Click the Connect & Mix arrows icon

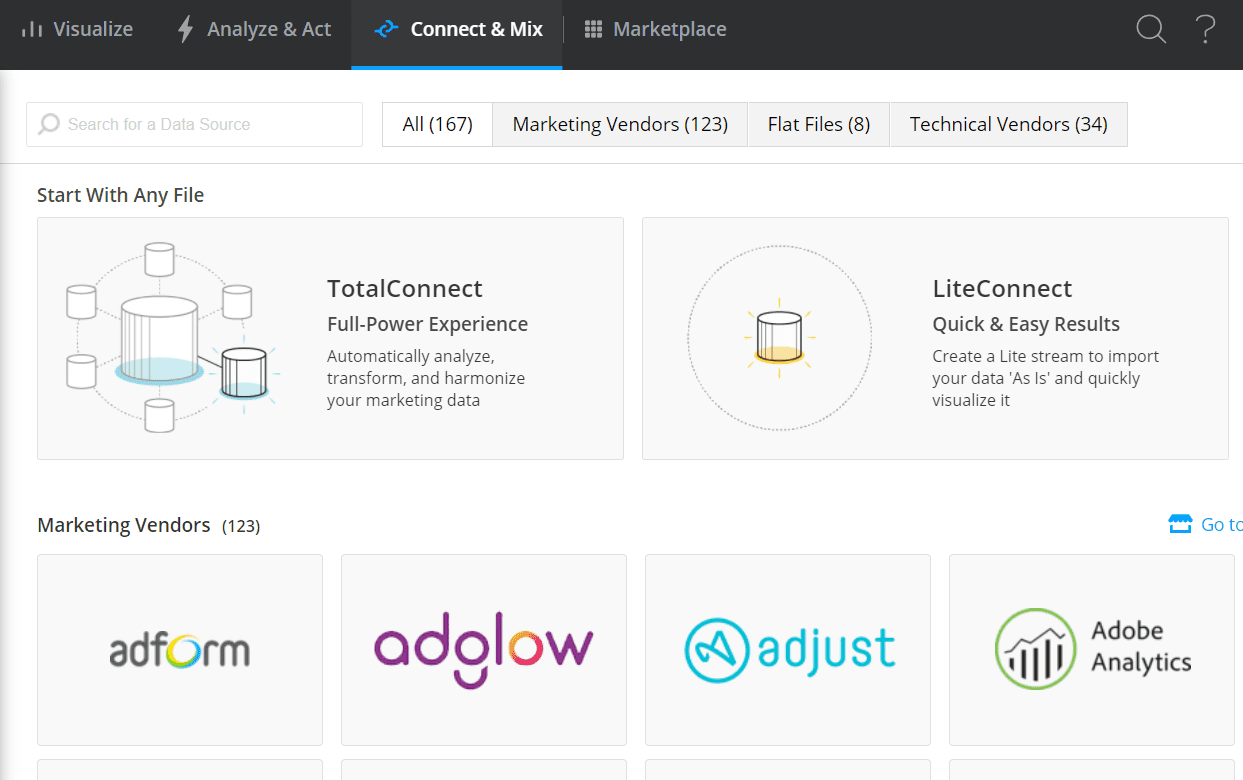click(386, 30)
